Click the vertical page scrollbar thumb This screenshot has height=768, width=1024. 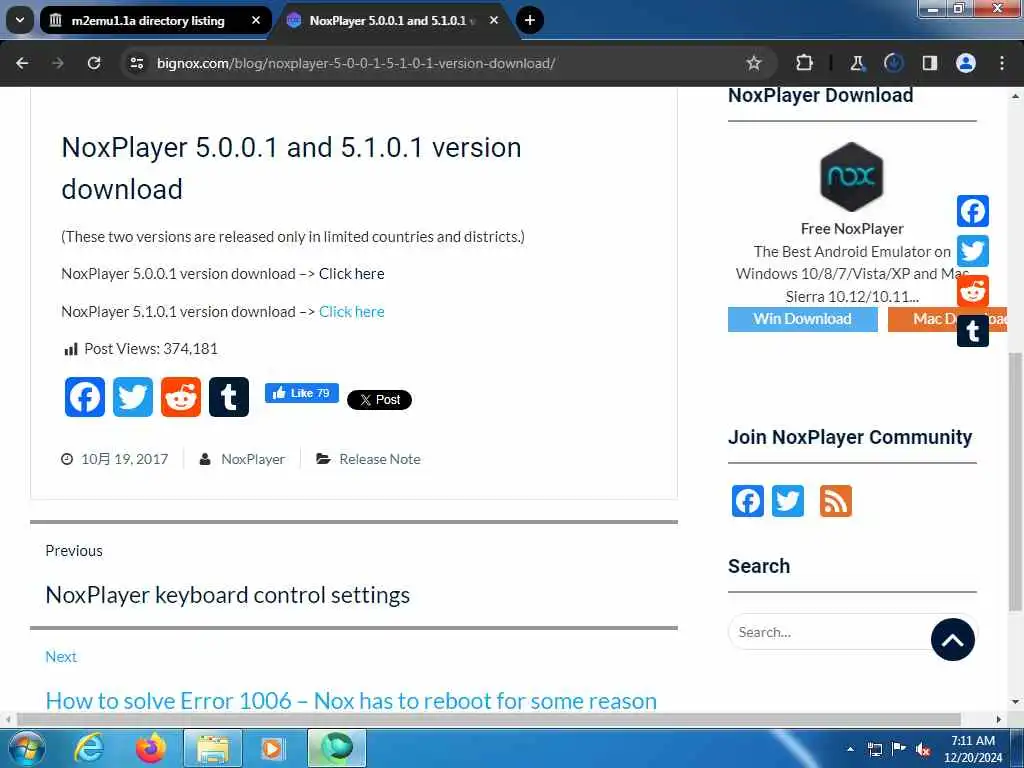pyautogui.click(x=1016, y=482)
